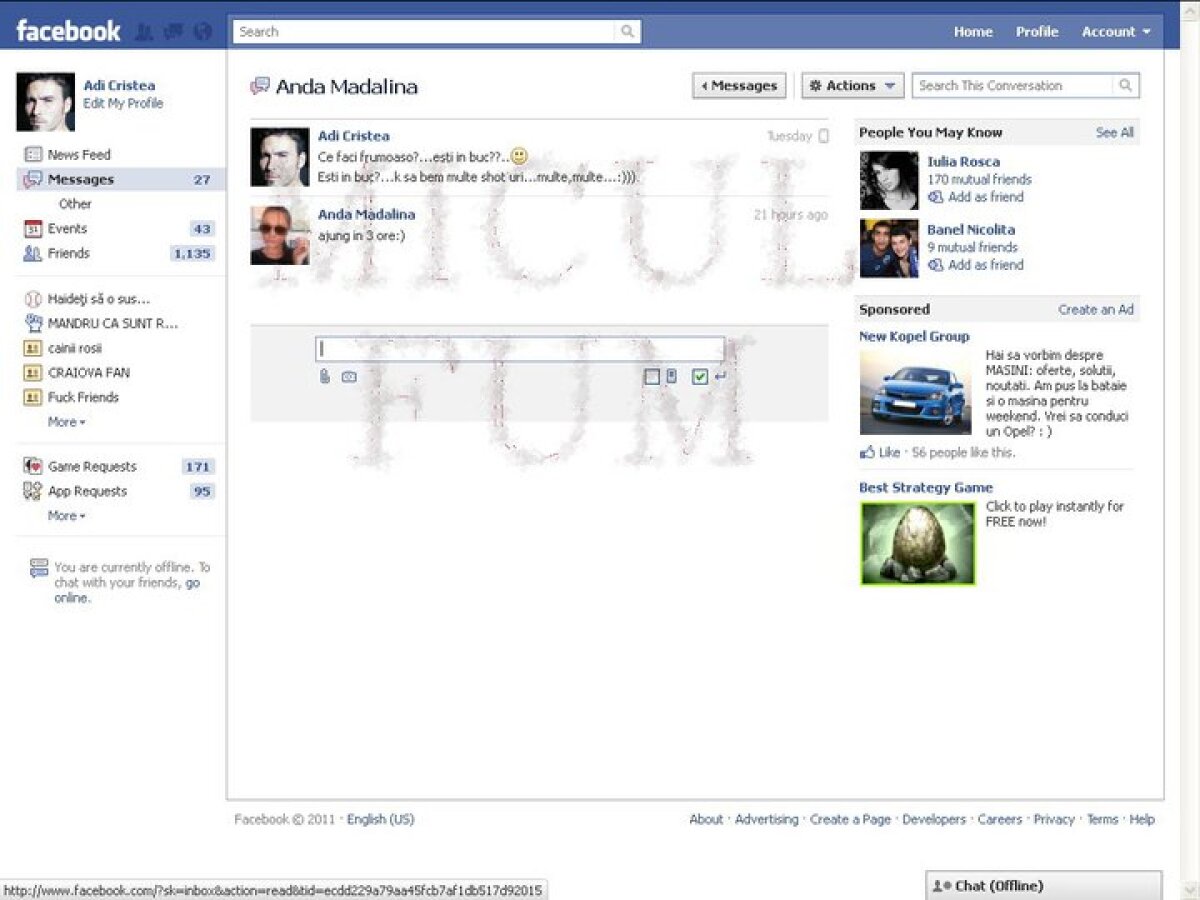Select the Messages icon in the sidebar
This screenshot has height=900, width=1200.
pos(33,179)
